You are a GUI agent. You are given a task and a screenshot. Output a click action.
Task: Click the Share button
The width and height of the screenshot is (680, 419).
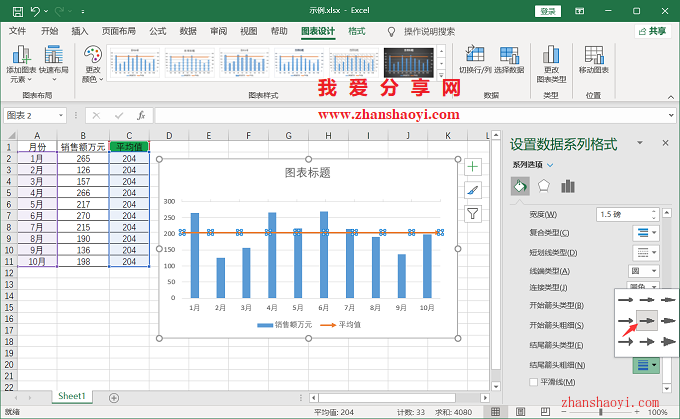click(x=653, y=31)
